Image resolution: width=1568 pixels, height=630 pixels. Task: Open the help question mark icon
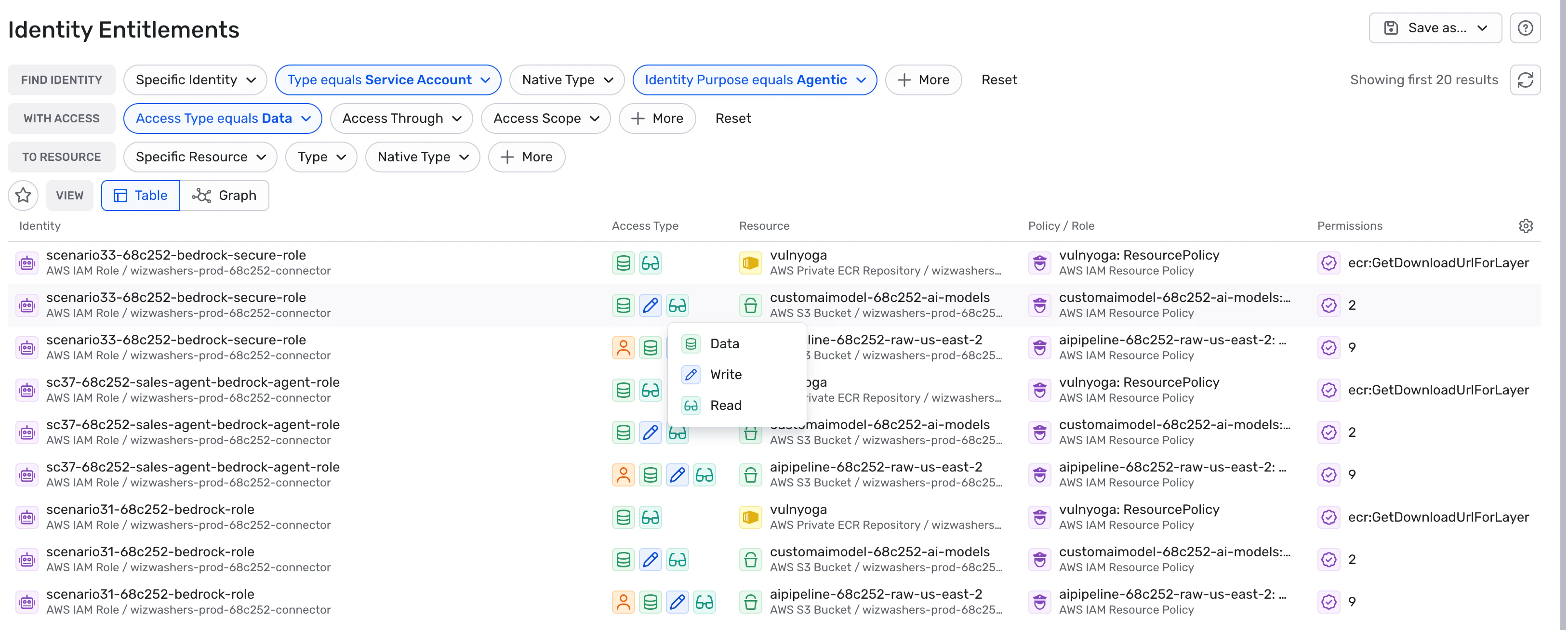coord(1525,28)
